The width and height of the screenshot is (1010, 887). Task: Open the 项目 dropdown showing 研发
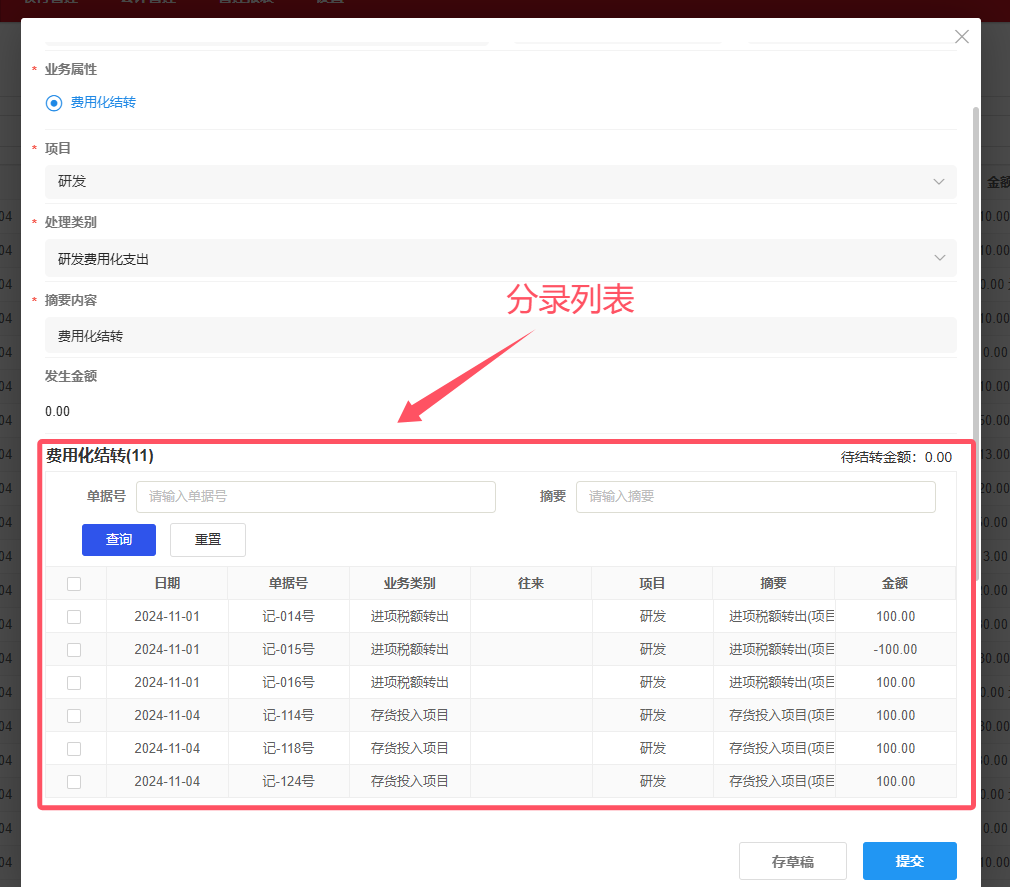coord(500,181)
